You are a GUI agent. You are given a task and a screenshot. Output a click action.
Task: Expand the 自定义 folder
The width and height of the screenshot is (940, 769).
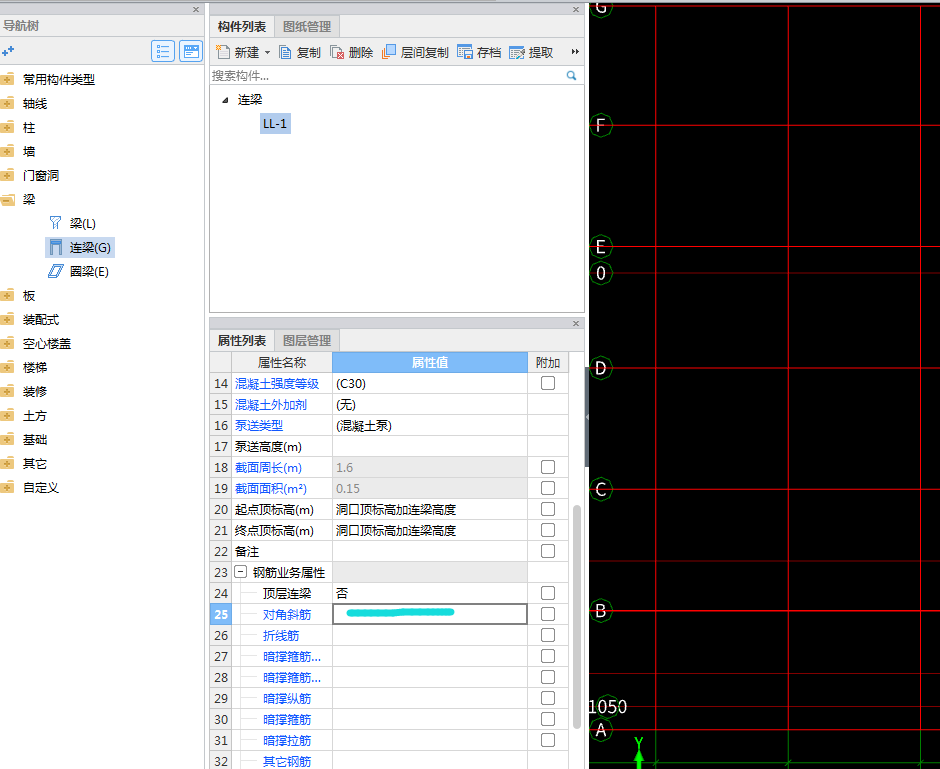7,487
